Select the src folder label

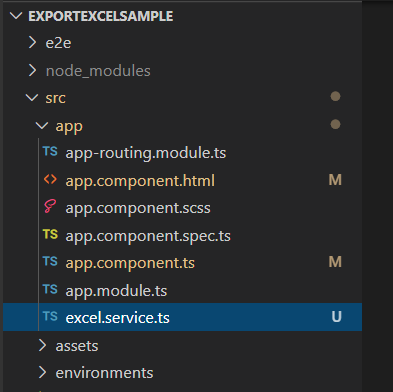tap(56, 98)
